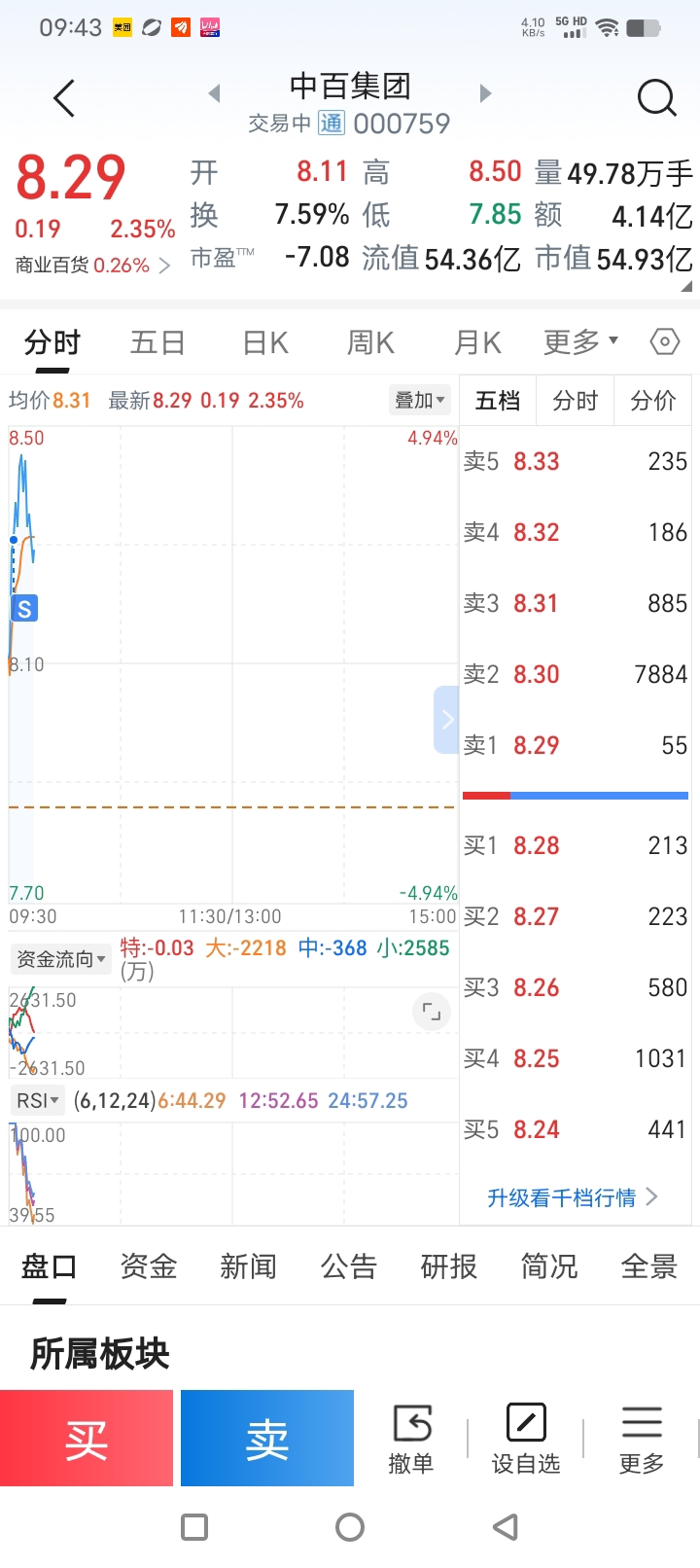Switch to 研报 bottom tab
This screenshot has width=700, height=1568.
click(x=449, y=1266)
